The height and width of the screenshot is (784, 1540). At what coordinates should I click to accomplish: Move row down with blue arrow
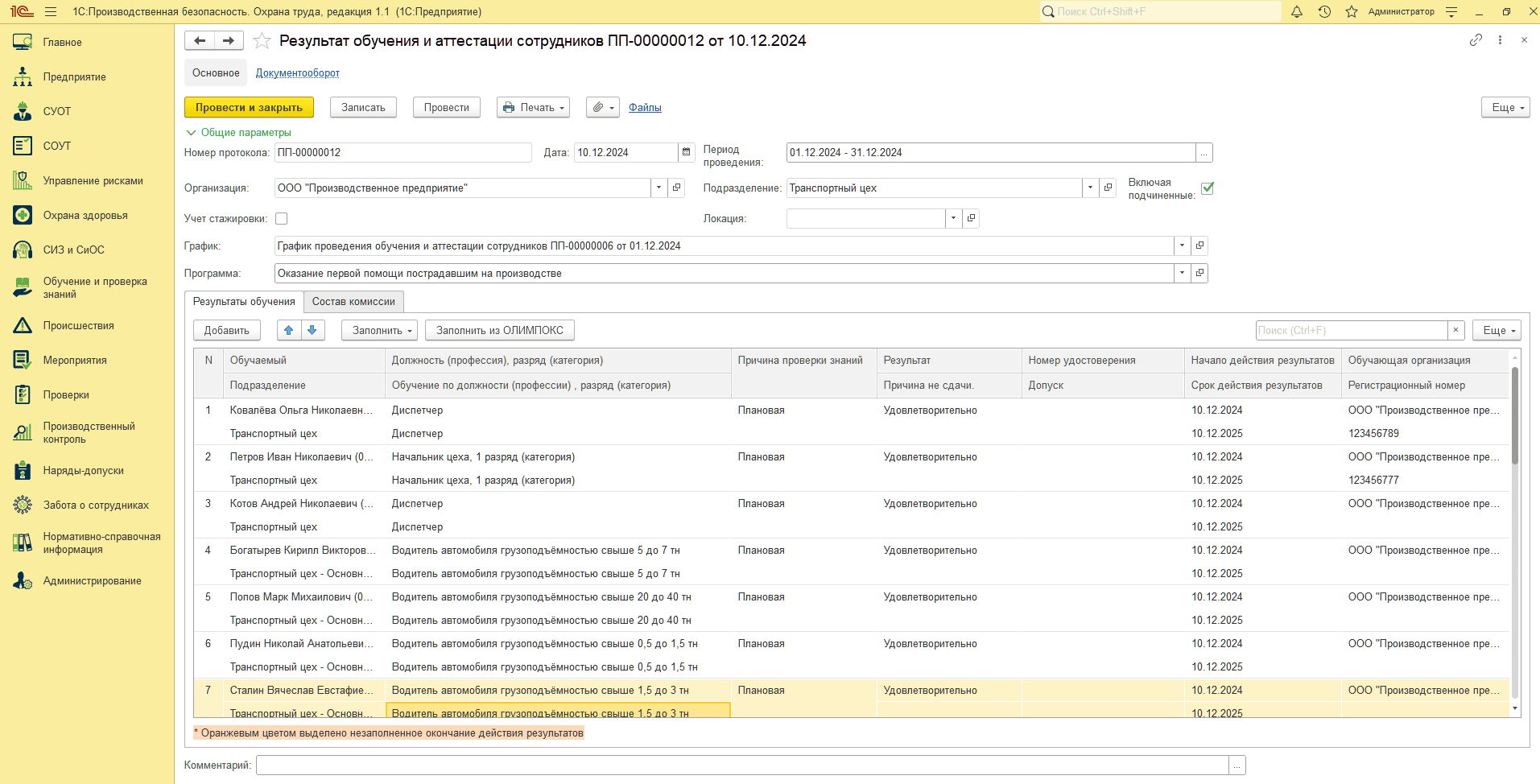coord(312,330)
